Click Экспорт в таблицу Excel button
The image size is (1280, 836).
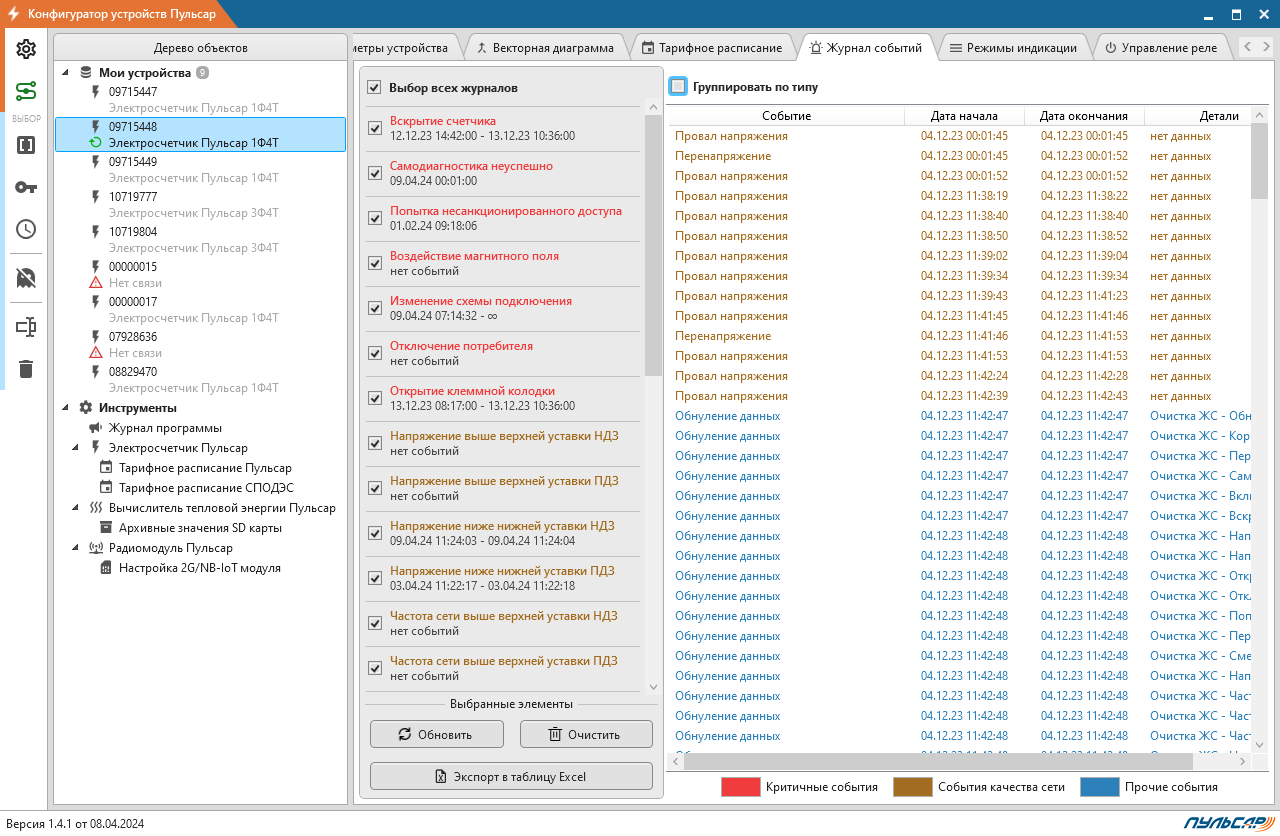pyautogui.click(x=511, y=776)
